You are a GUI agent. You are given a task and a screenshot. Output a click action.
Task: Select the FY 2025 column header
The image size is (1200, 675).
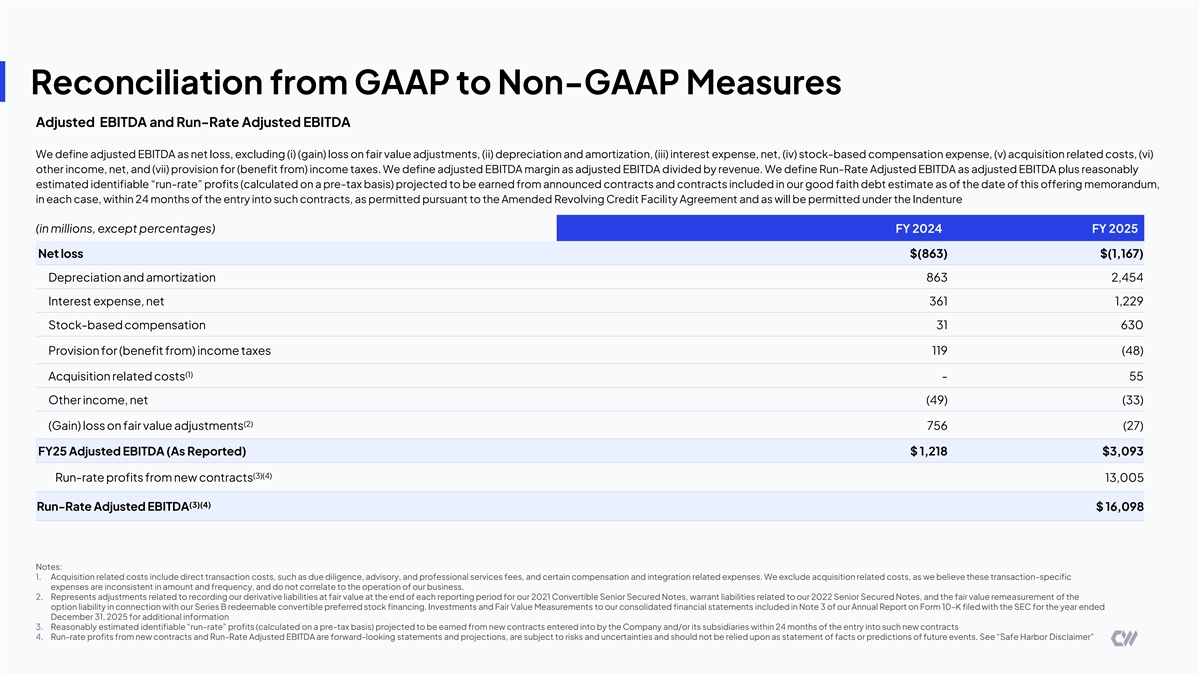coord(1117,229)
